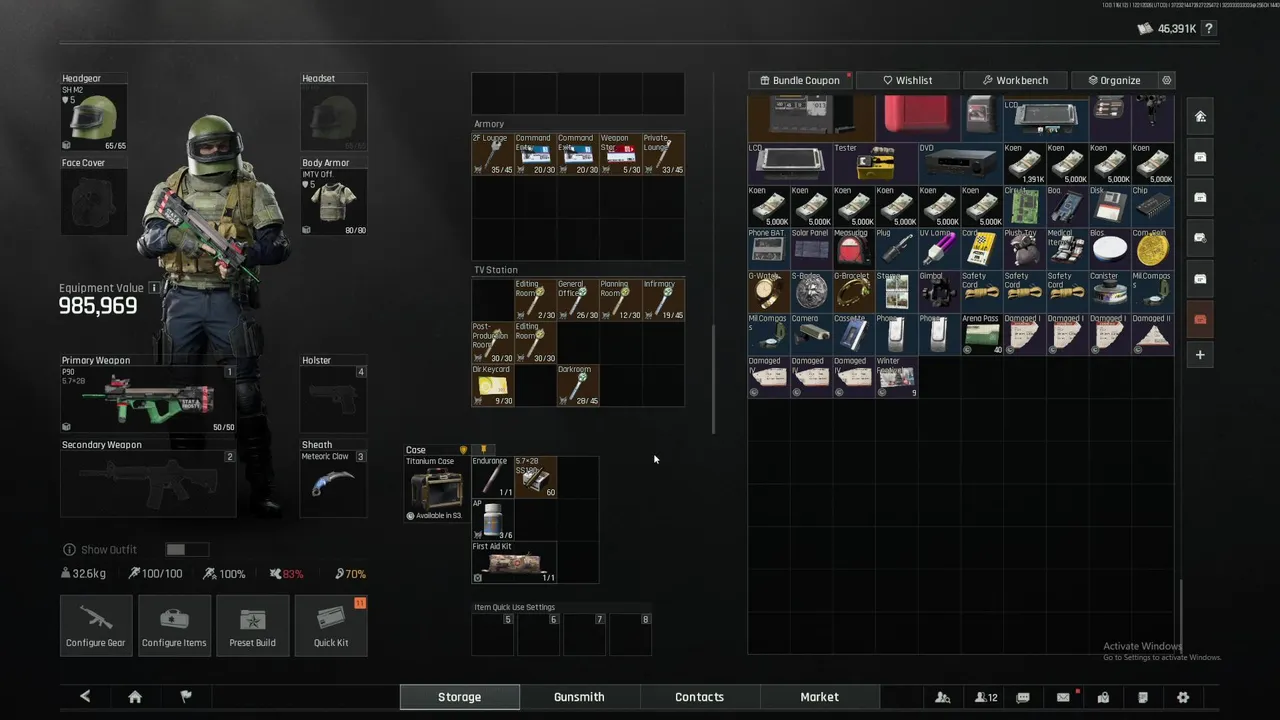Click the pin tab above case
1280x720 pixels.
483,450
